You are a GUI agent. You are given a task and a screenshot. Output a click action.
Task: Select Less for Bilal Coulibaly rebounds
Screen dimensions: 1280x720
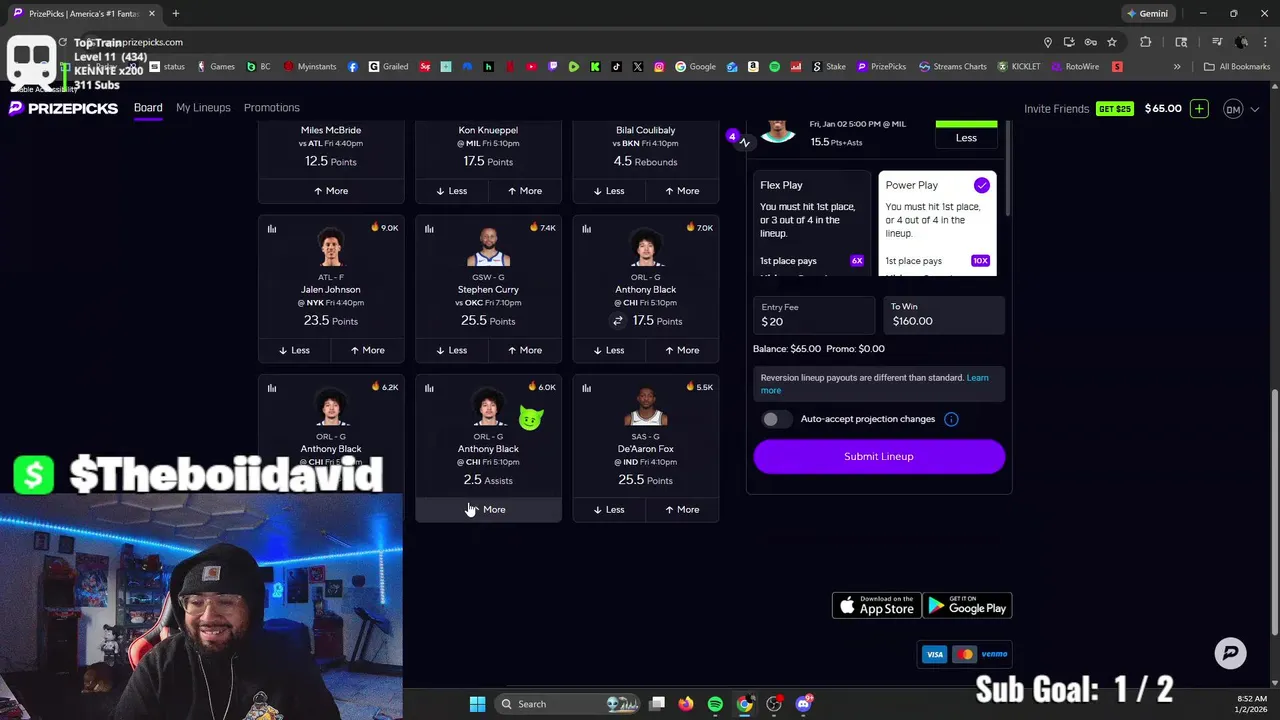609,191
